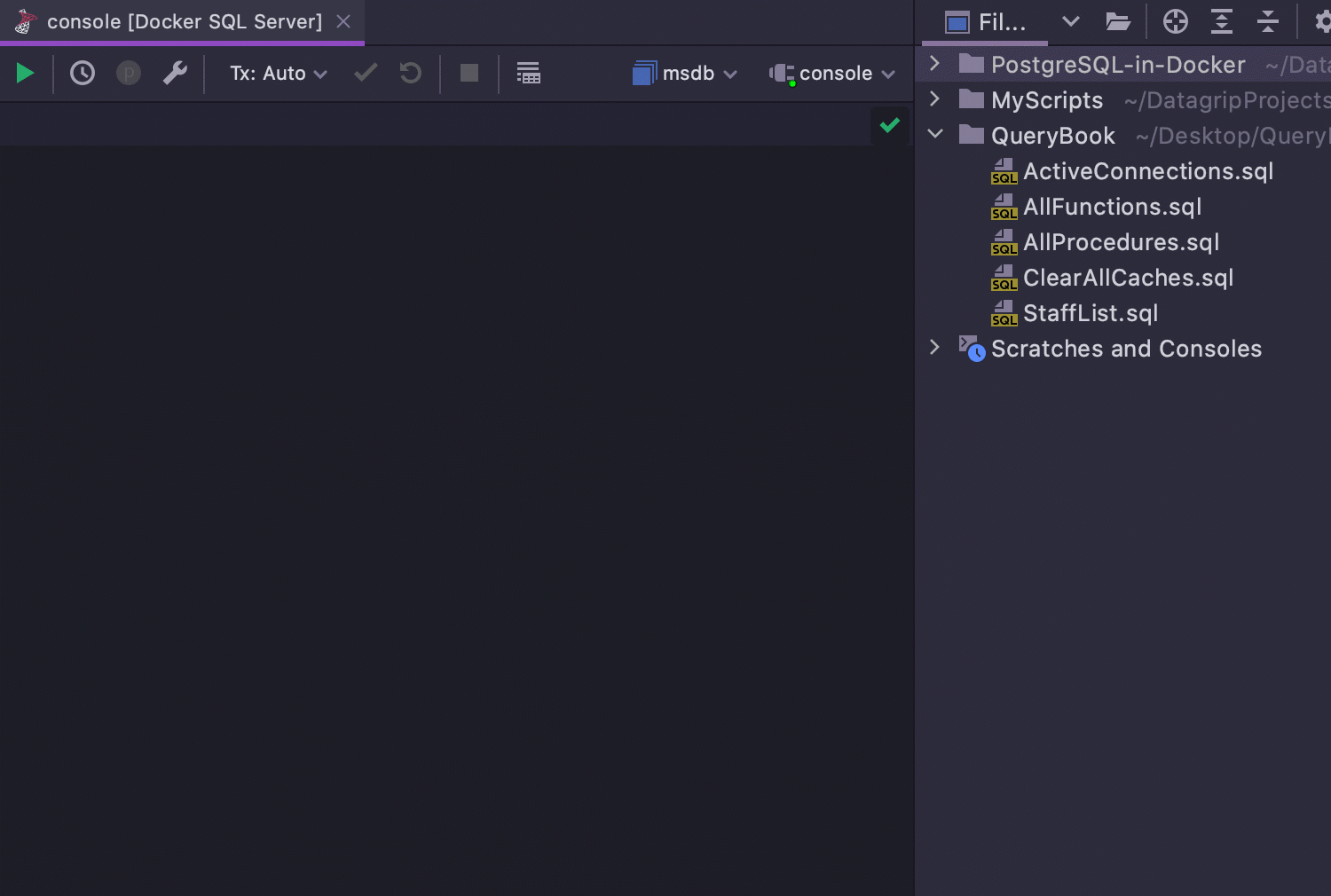Open console settings wrench icon
The width and height of the screenshot is (1331, 896).
click(x=176, y=73)
